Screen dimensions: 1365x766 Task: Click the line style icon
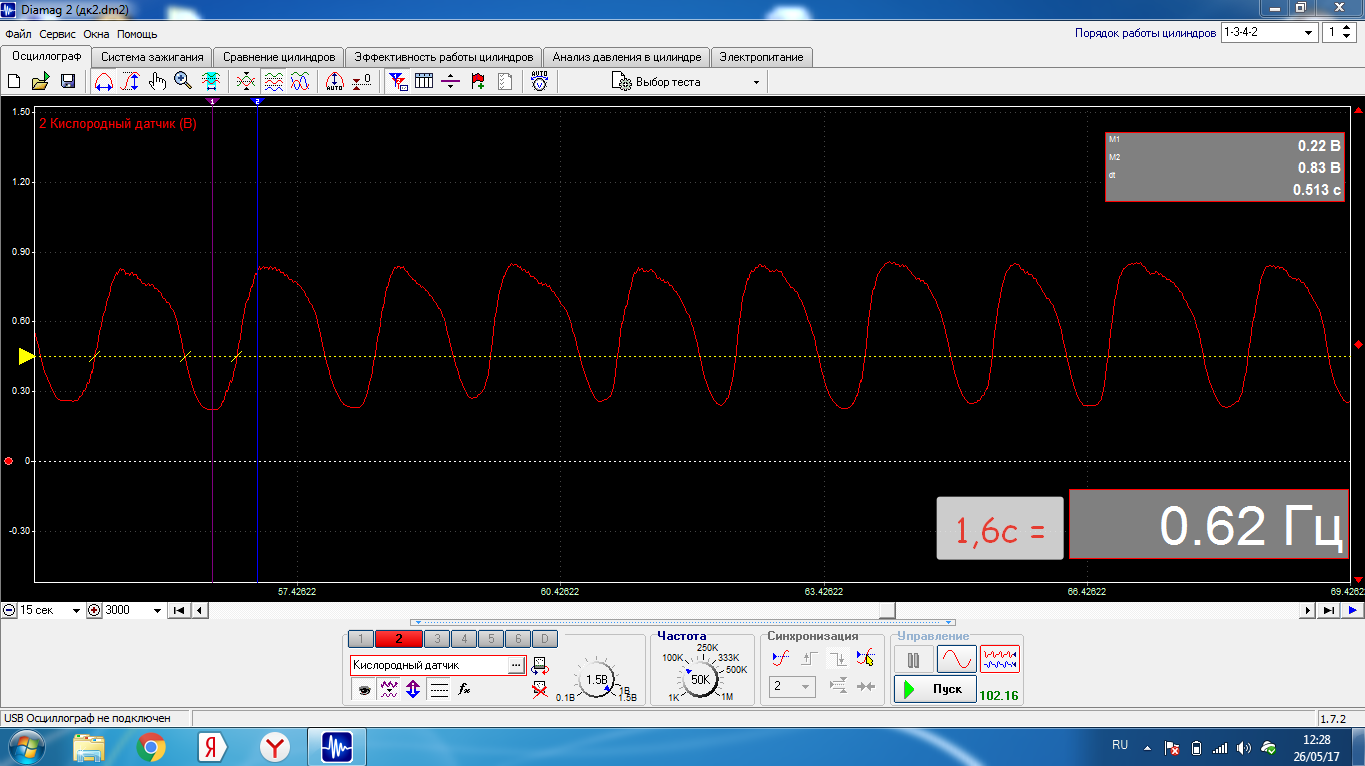[439, 689]
